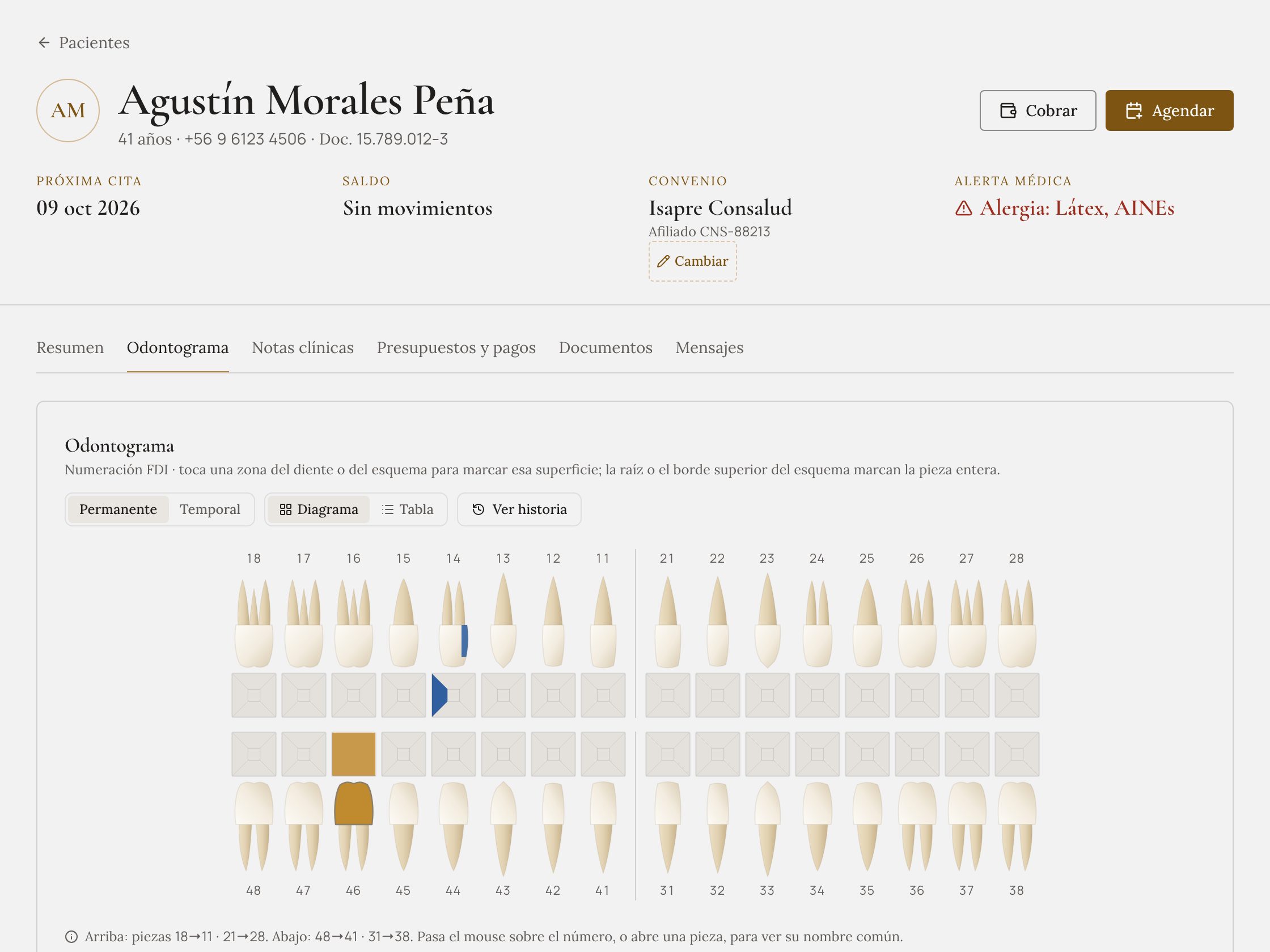Select upper canine tooth 23

click(768, 620)
